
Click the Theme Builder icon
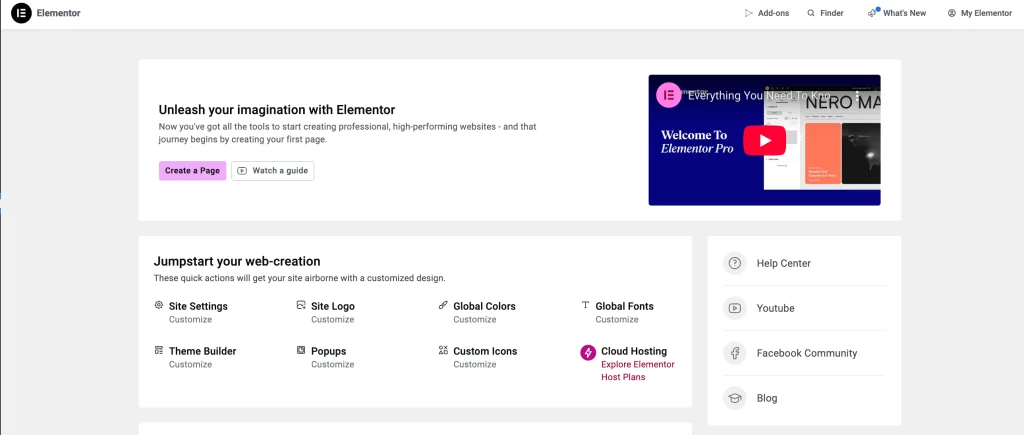[x=159, y=351]
